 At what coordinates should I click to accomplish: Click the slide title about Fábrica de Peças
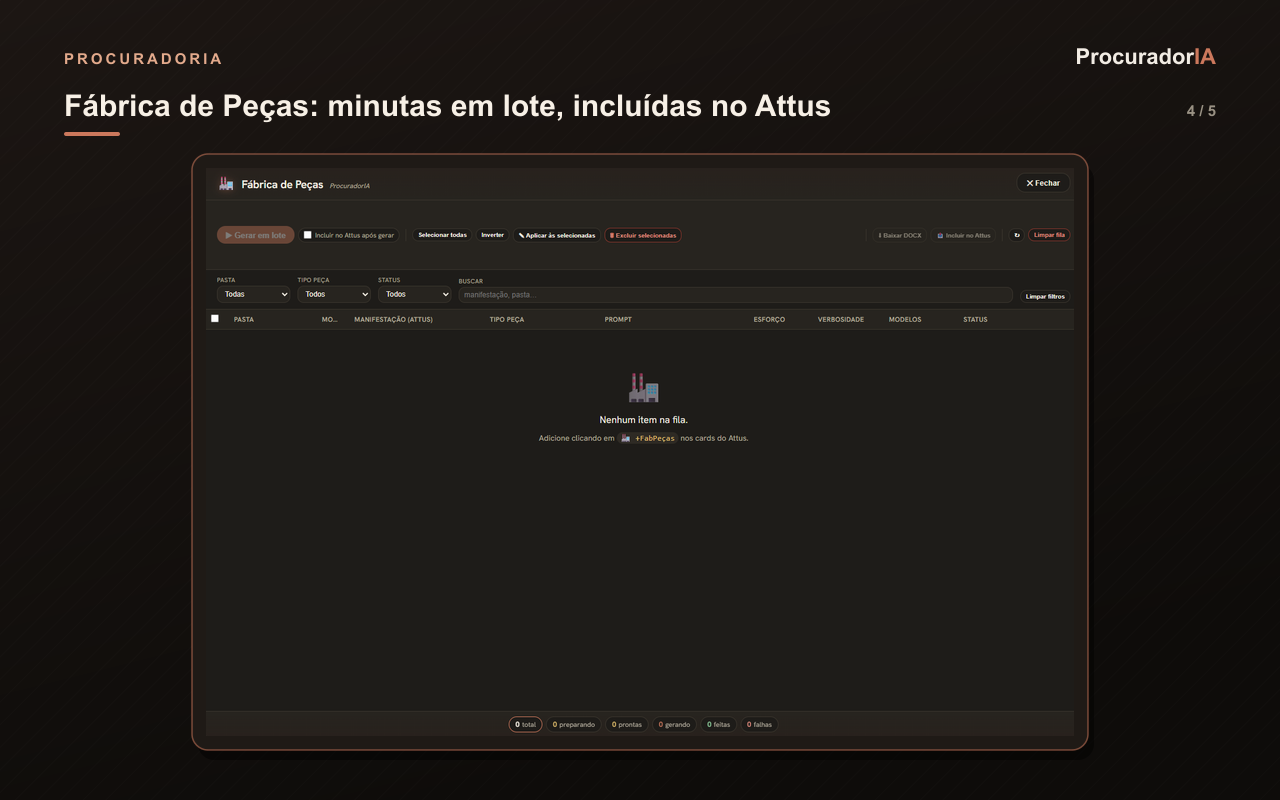point(447,105)
